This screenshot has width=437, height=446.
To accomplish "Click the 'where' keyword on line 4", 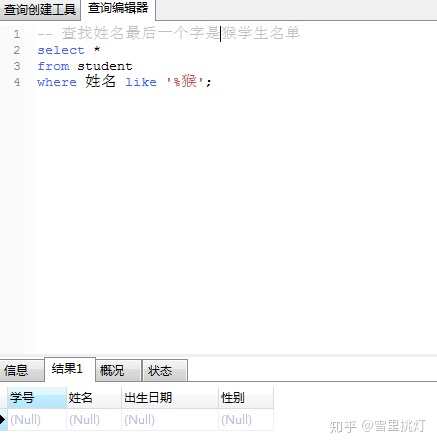I will 57,82.
